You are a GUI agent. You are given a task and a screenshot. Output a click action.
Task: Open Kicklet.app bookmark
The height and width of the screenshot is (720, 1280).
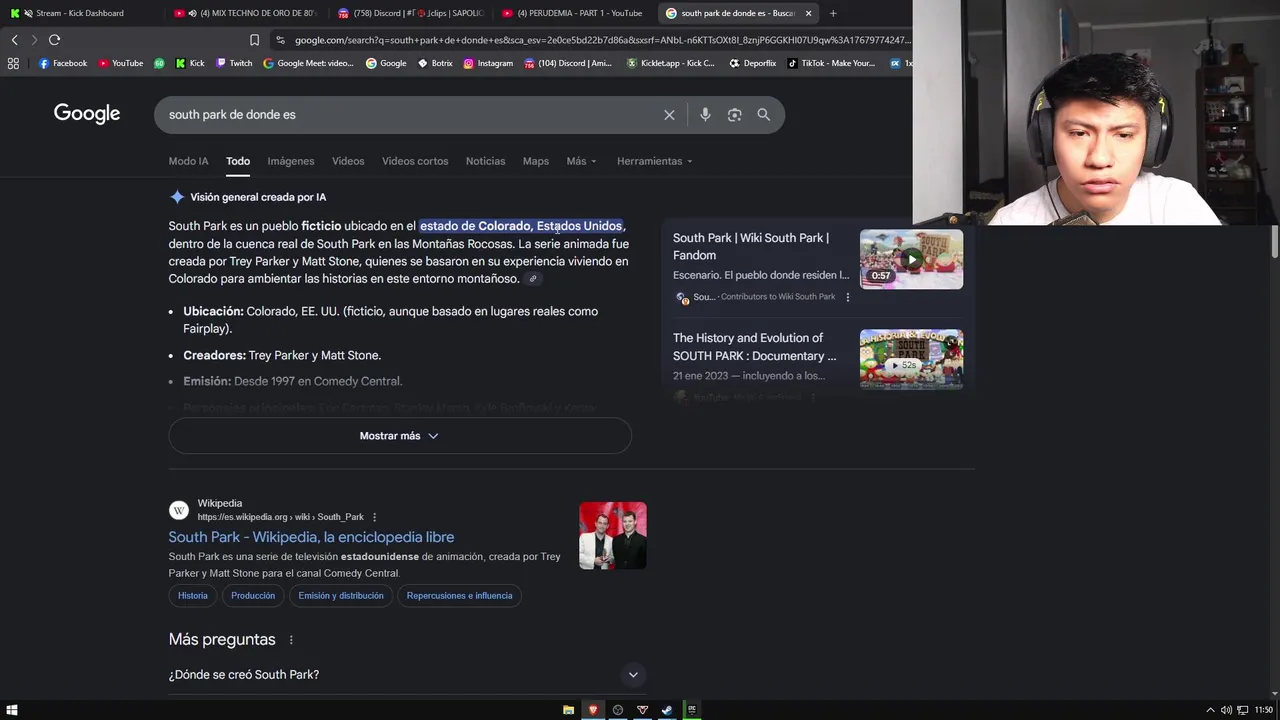tap(671, 63)
